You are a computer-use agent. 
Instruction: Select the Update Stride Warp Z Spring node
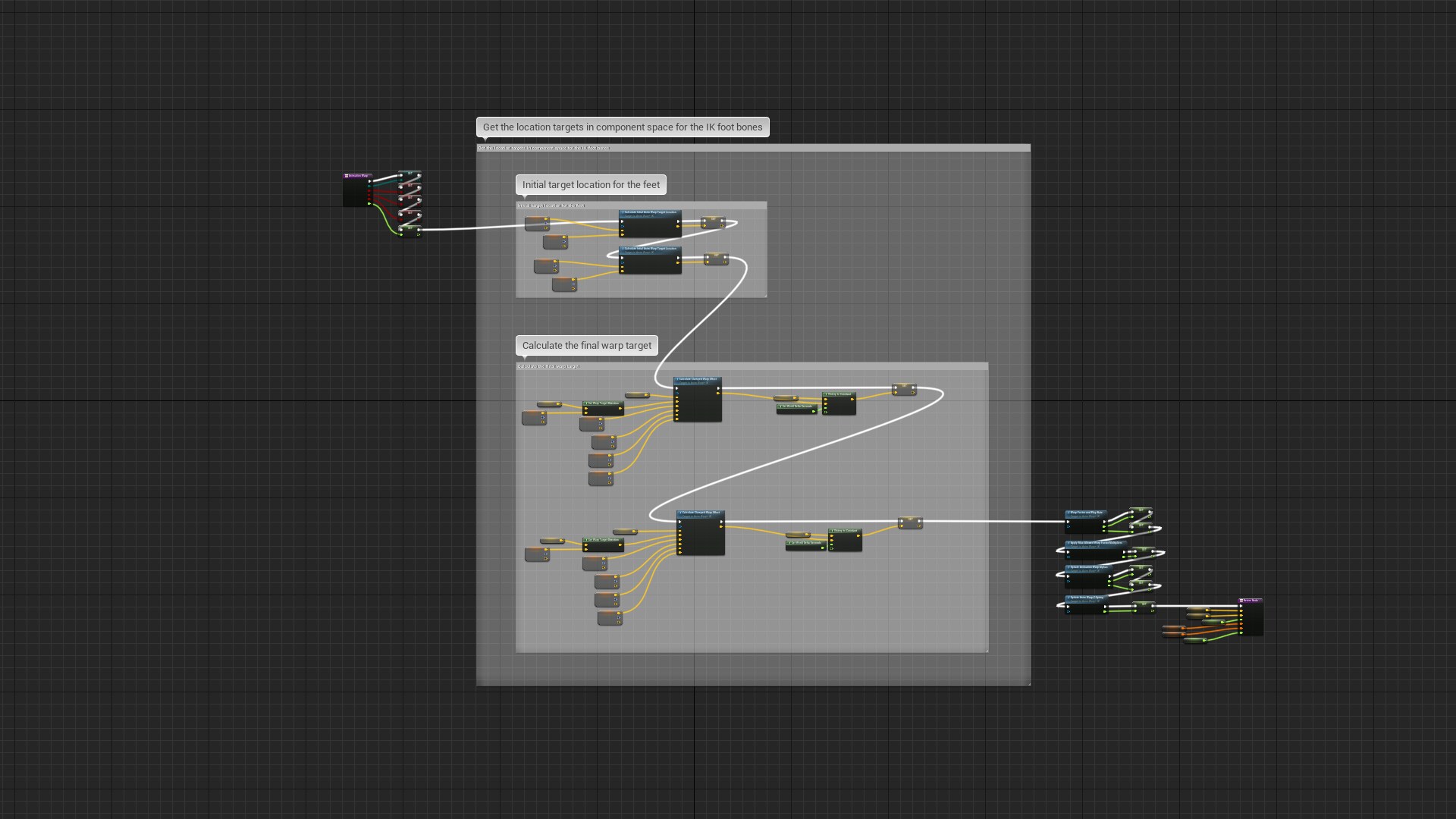point(1086,598)
